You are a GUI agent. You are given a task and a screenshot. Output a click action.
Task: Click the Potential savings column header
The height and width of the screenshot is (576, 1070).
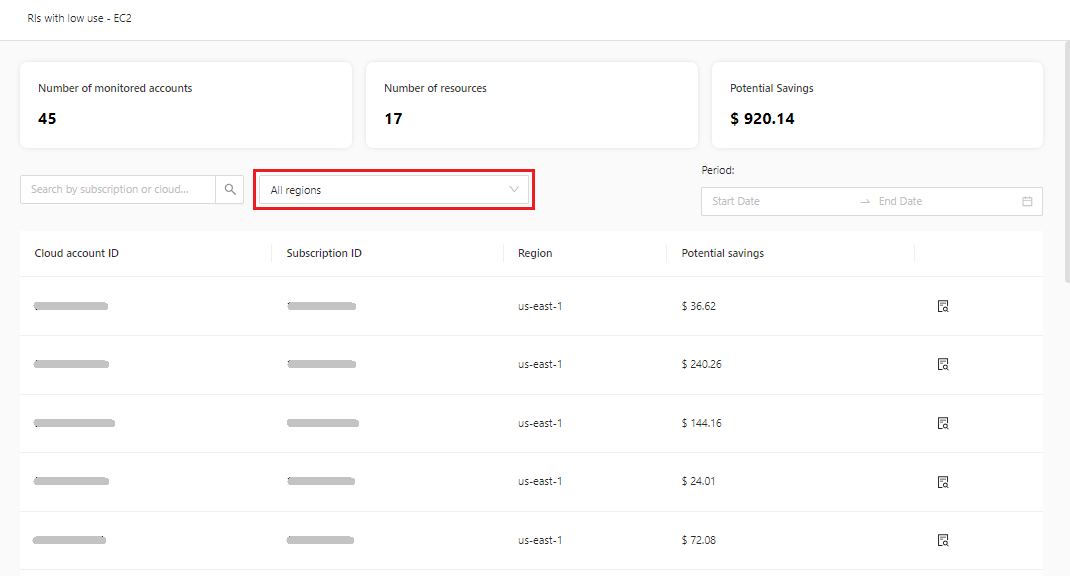pyautogui.click(x=722, y=253)
